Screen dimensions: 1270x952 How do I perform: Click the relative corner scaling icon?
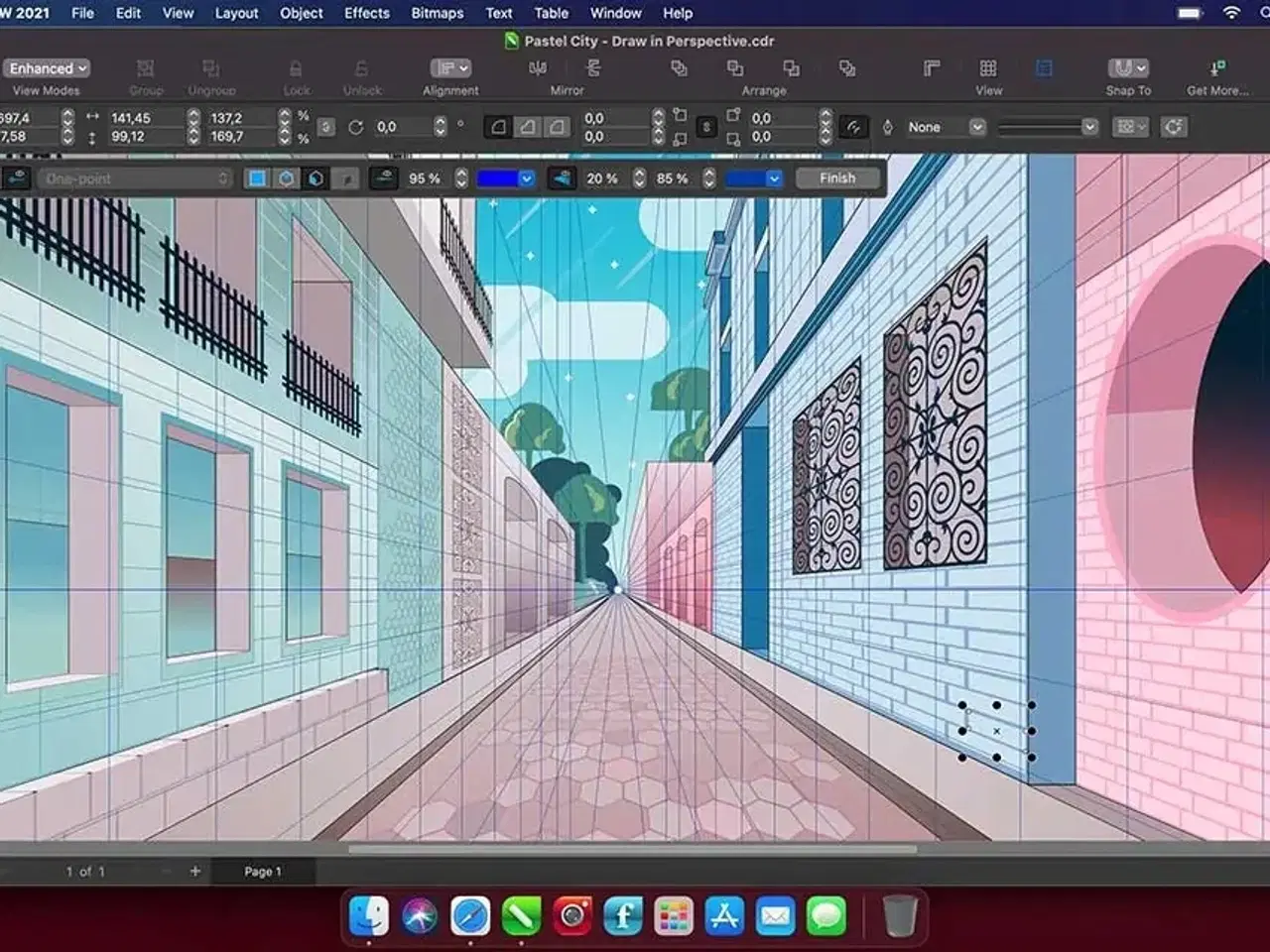click(853, 127)
